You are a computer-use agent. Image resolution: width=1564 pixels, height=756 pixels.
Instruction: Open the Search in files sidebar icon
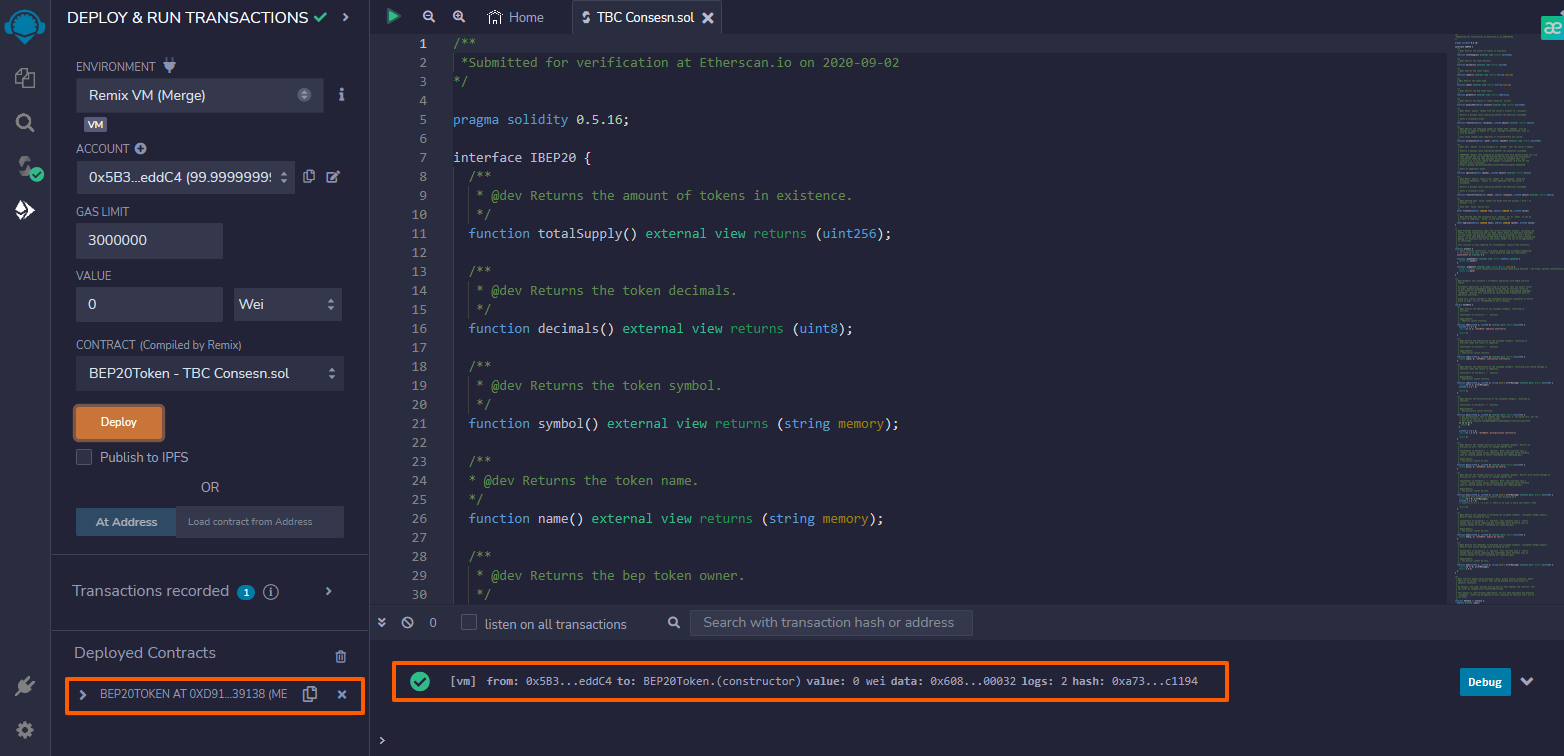click(x=25, y=122)
